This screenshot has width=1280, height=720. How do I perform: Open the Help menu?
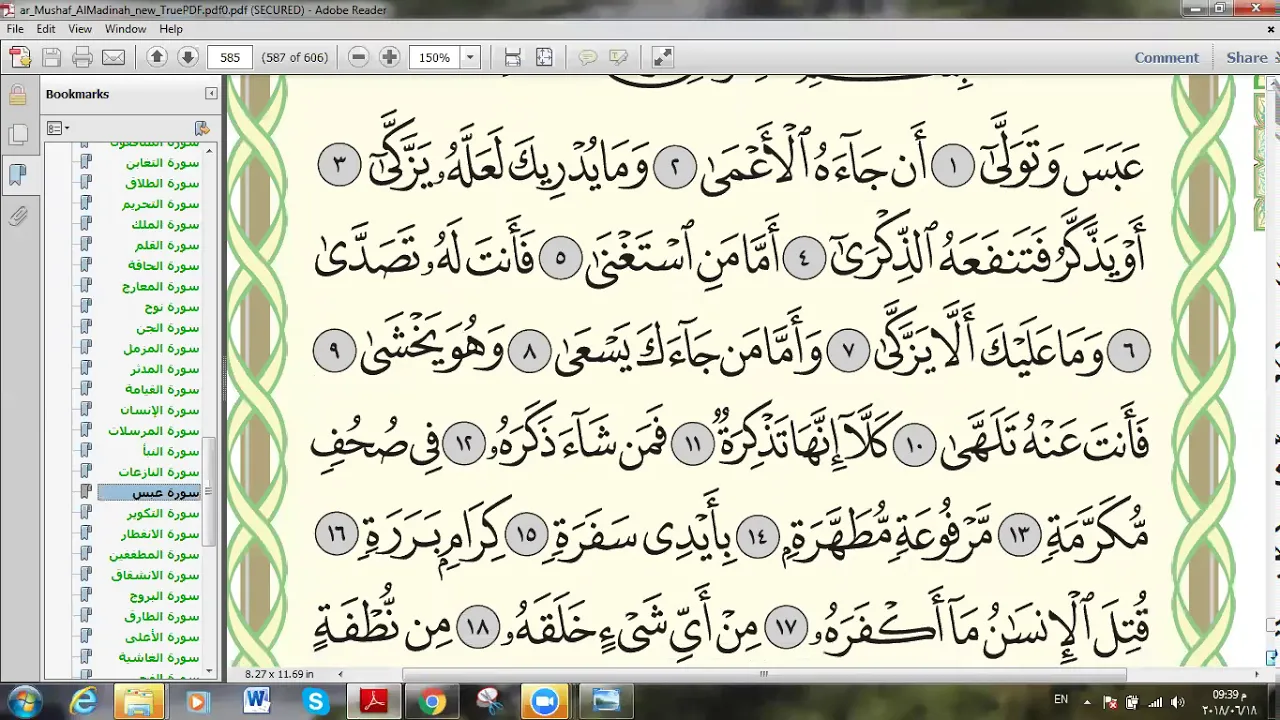pyautogui.click(x=171, y=29)
